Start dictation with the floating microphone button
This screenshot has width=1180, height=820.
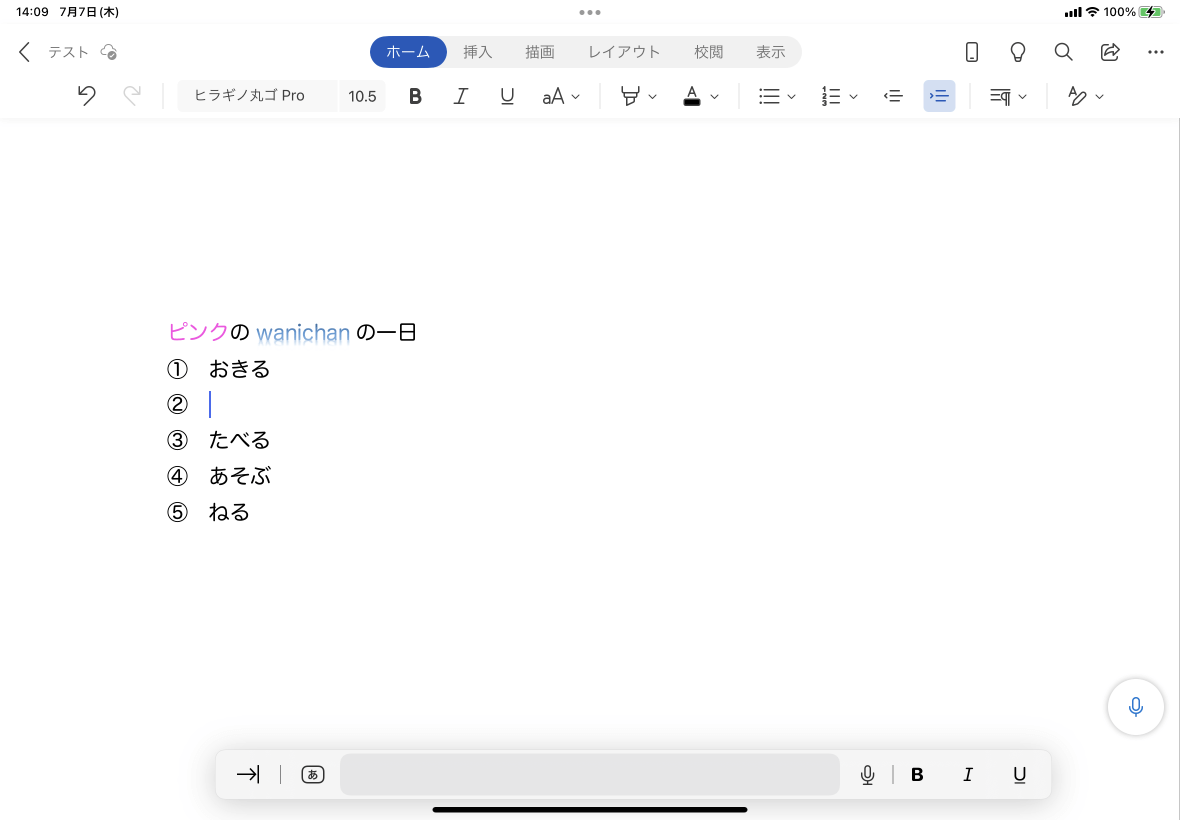click(1136, 706)
